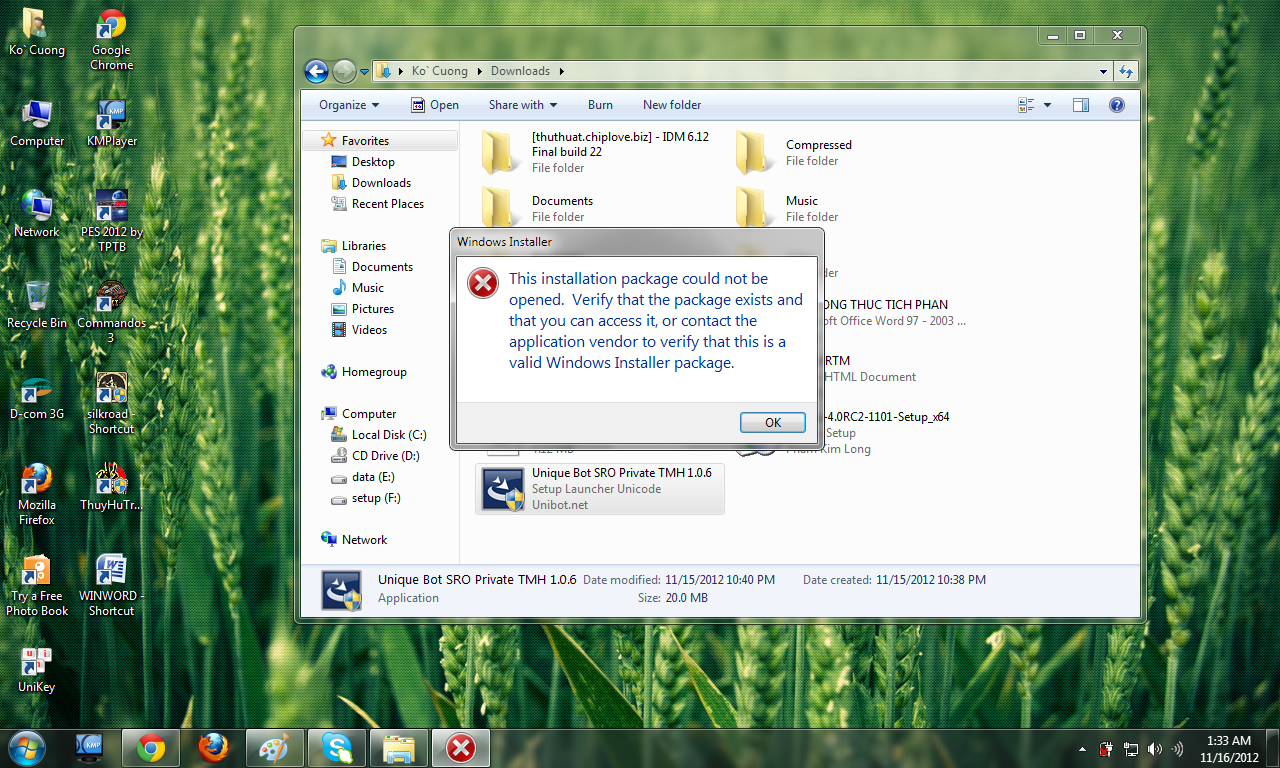Refresh the Downloads folder address bar
The height and width of the screenshot is (768, 1280).
coord(1126,71)
